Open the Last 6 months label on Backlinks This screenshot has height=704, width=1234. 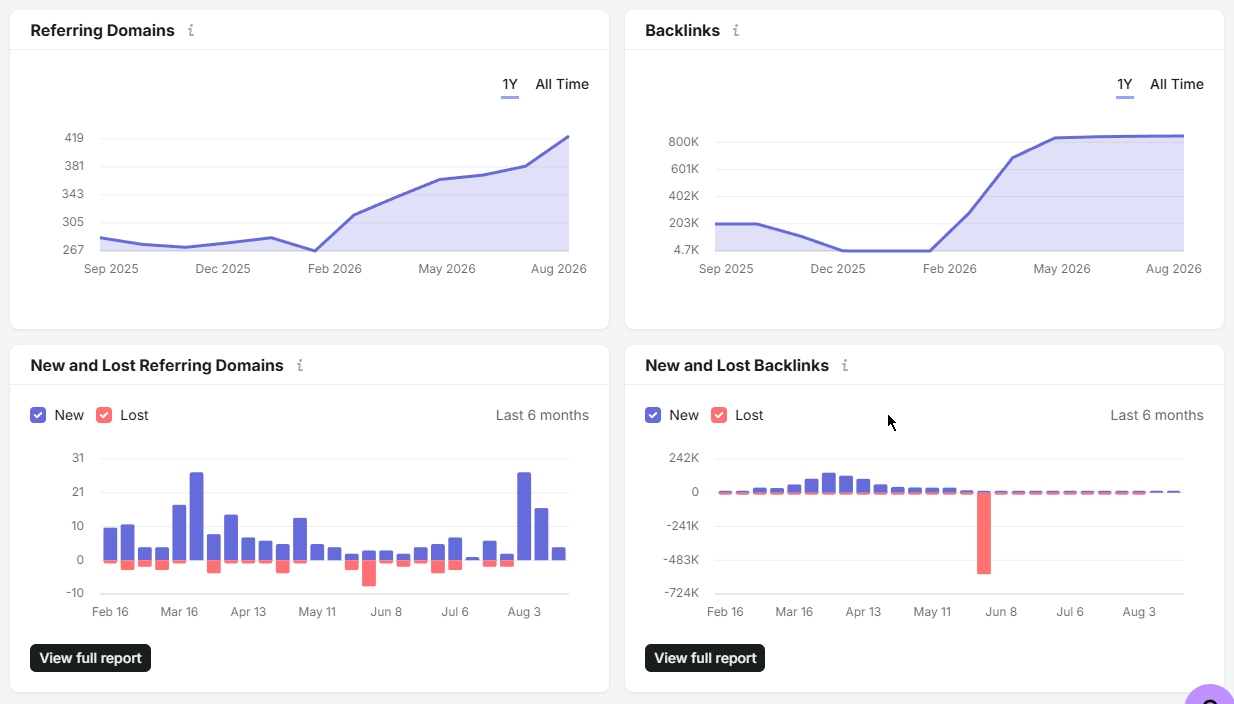(x=1157, y=415)
